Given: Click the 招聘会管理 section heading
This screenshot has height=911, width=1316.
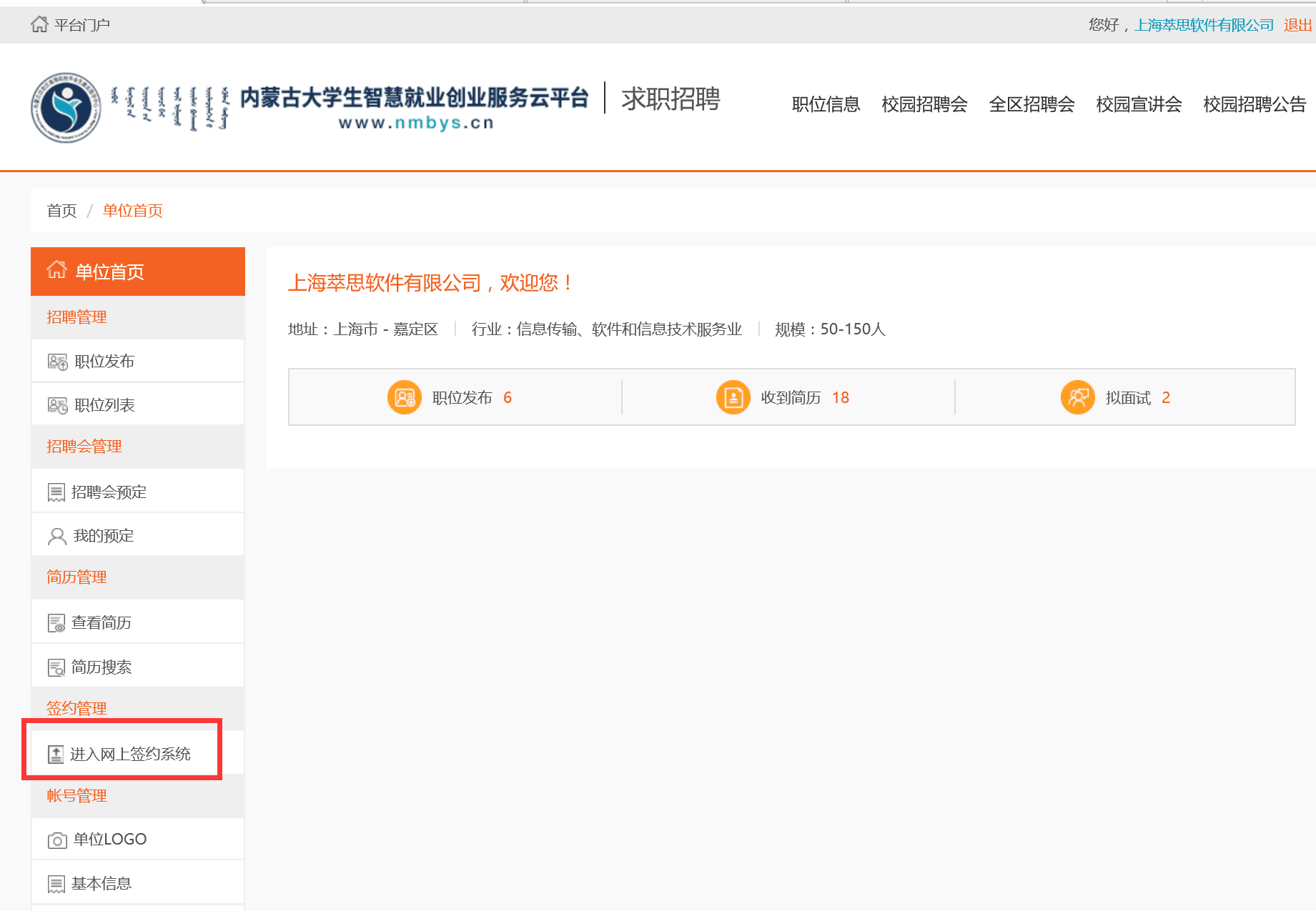Looking at the screenshot, I should pyautogui.click(x=84, y=447).
